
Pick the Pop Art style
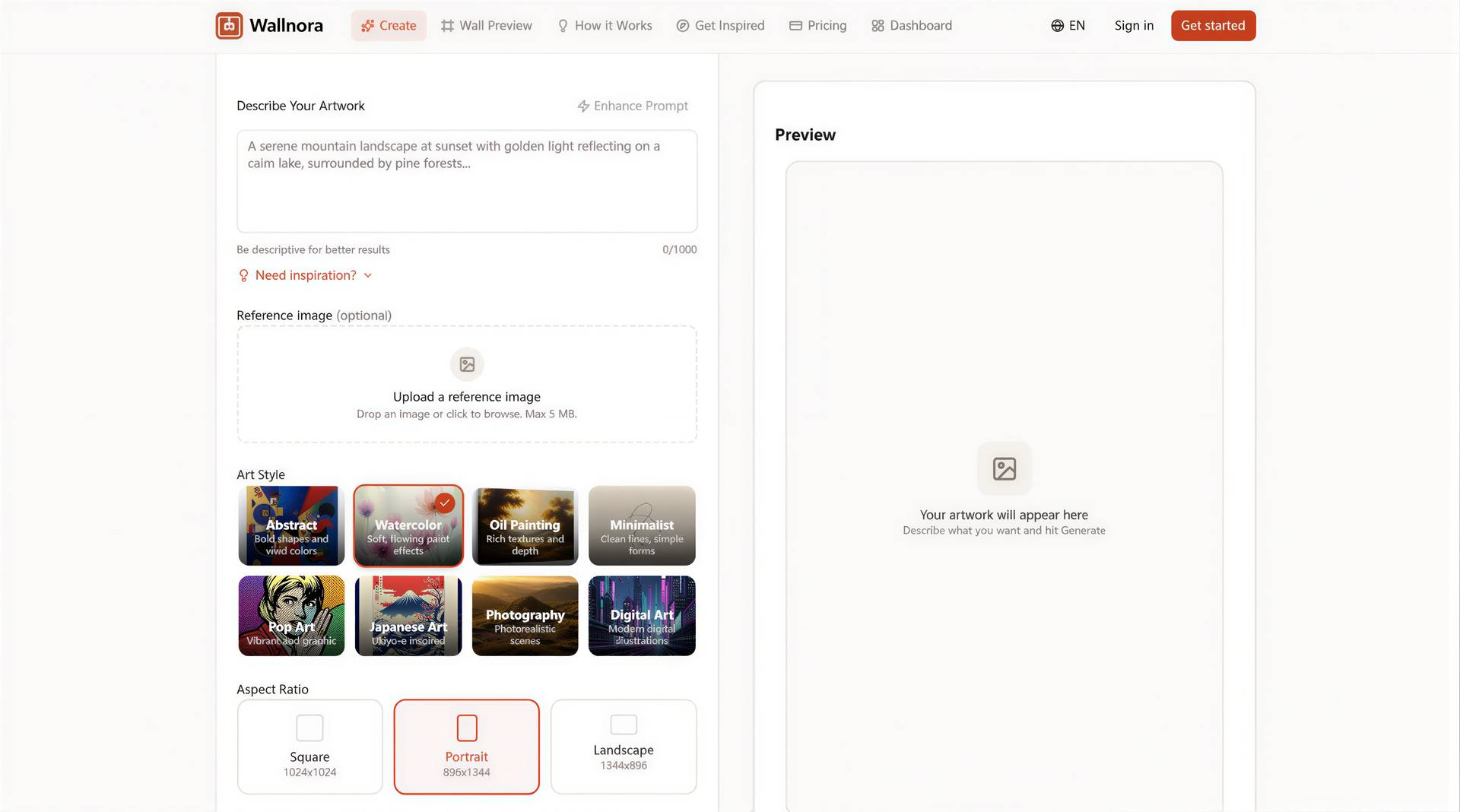pos(291,616)
